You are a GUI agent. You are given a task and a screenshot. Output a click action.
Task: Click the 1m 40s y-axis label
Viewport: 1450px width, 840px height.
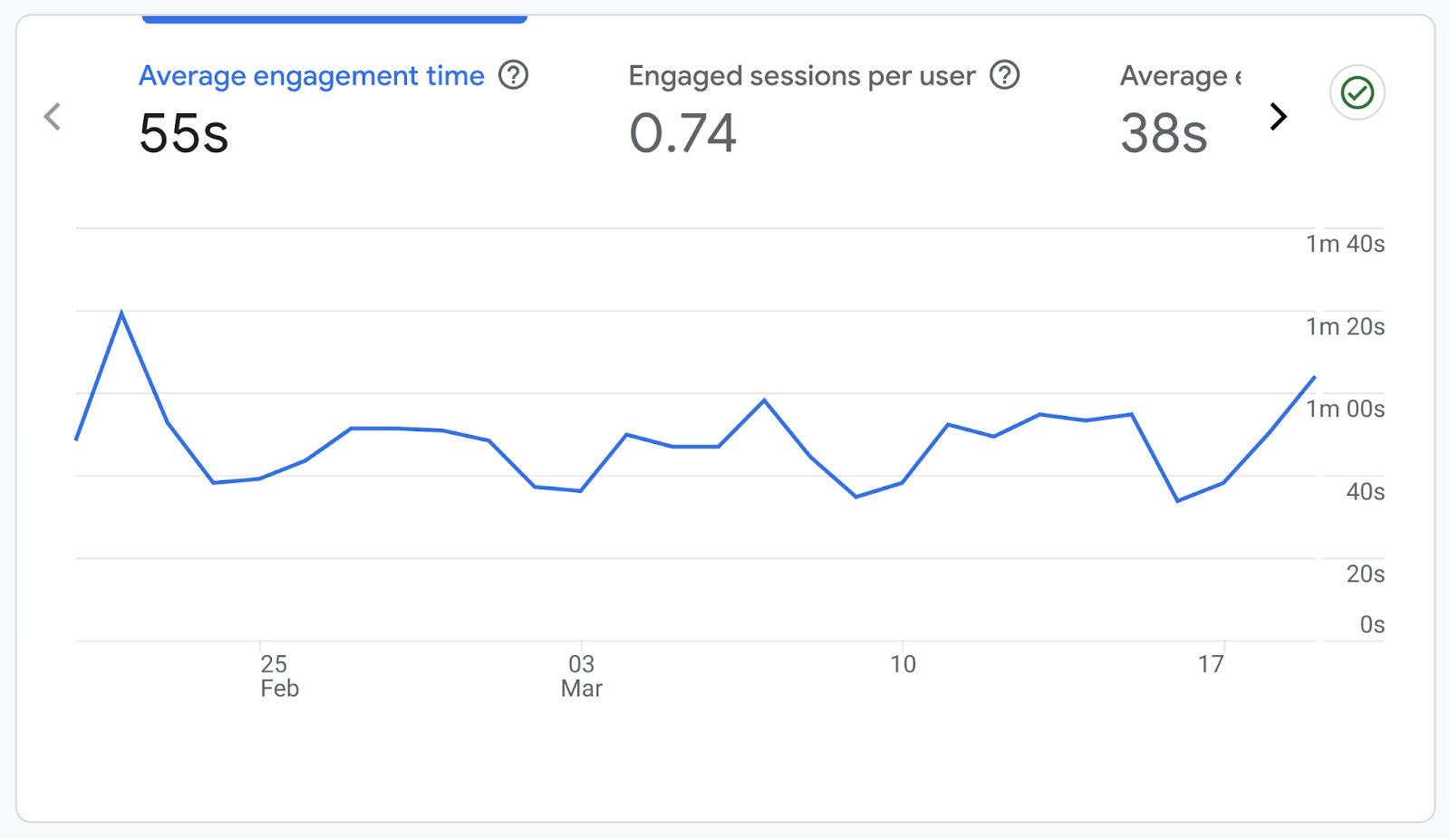pyautogui.click(x=1344, y=243)
